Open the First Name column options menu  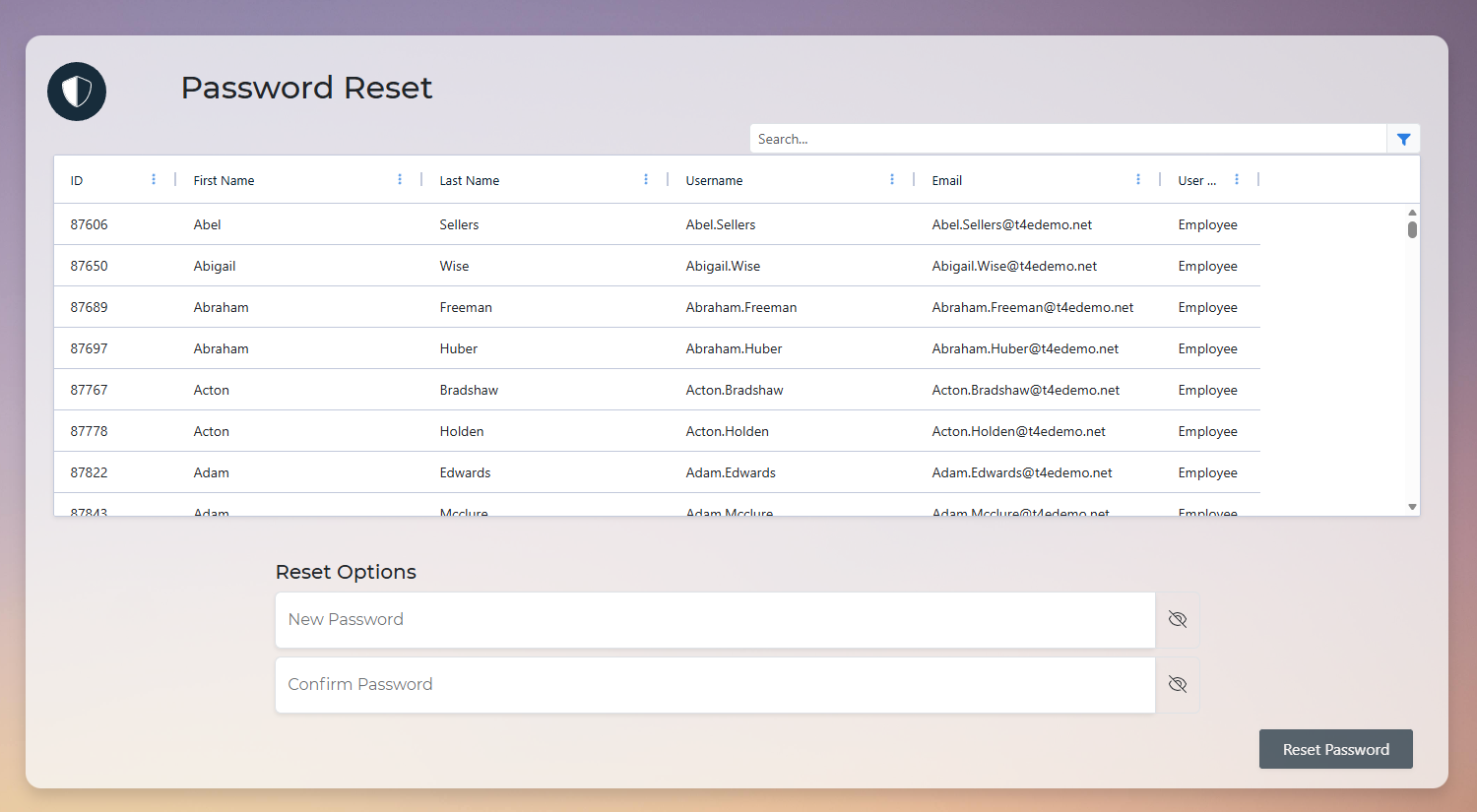[400, 179]
